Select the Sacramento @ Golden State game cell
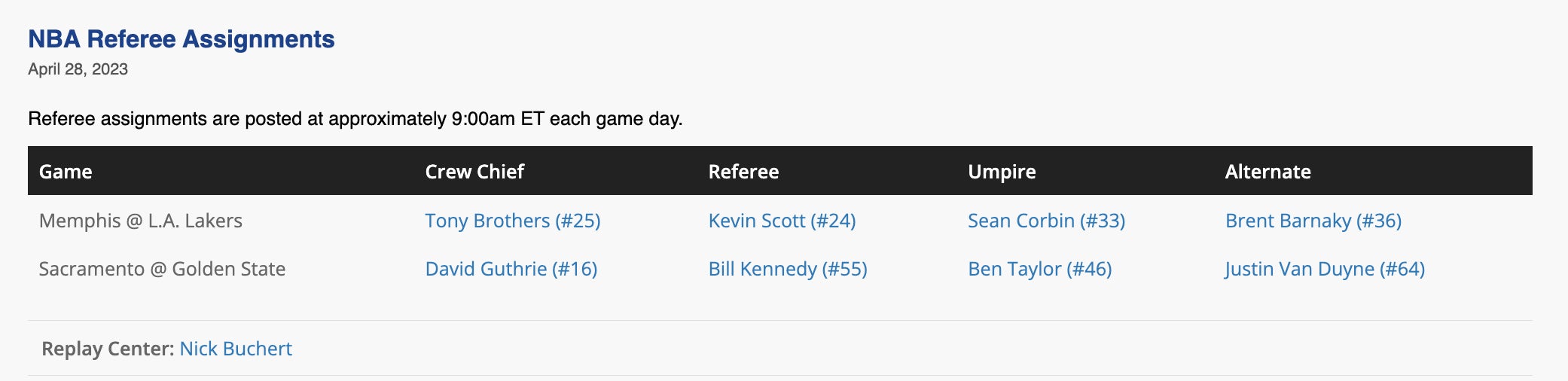The image size is (1568, 381). 162,269
